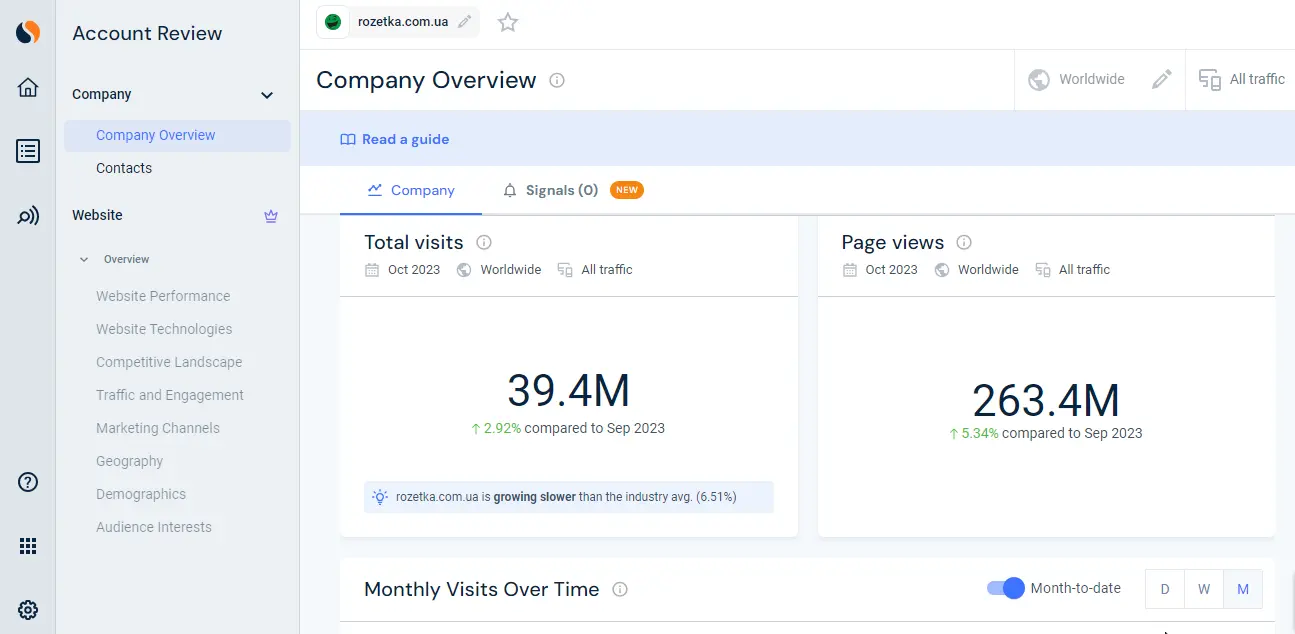
Task: Star the rozetka.com.ua company as favorite
Action: [x=508, y=22]
